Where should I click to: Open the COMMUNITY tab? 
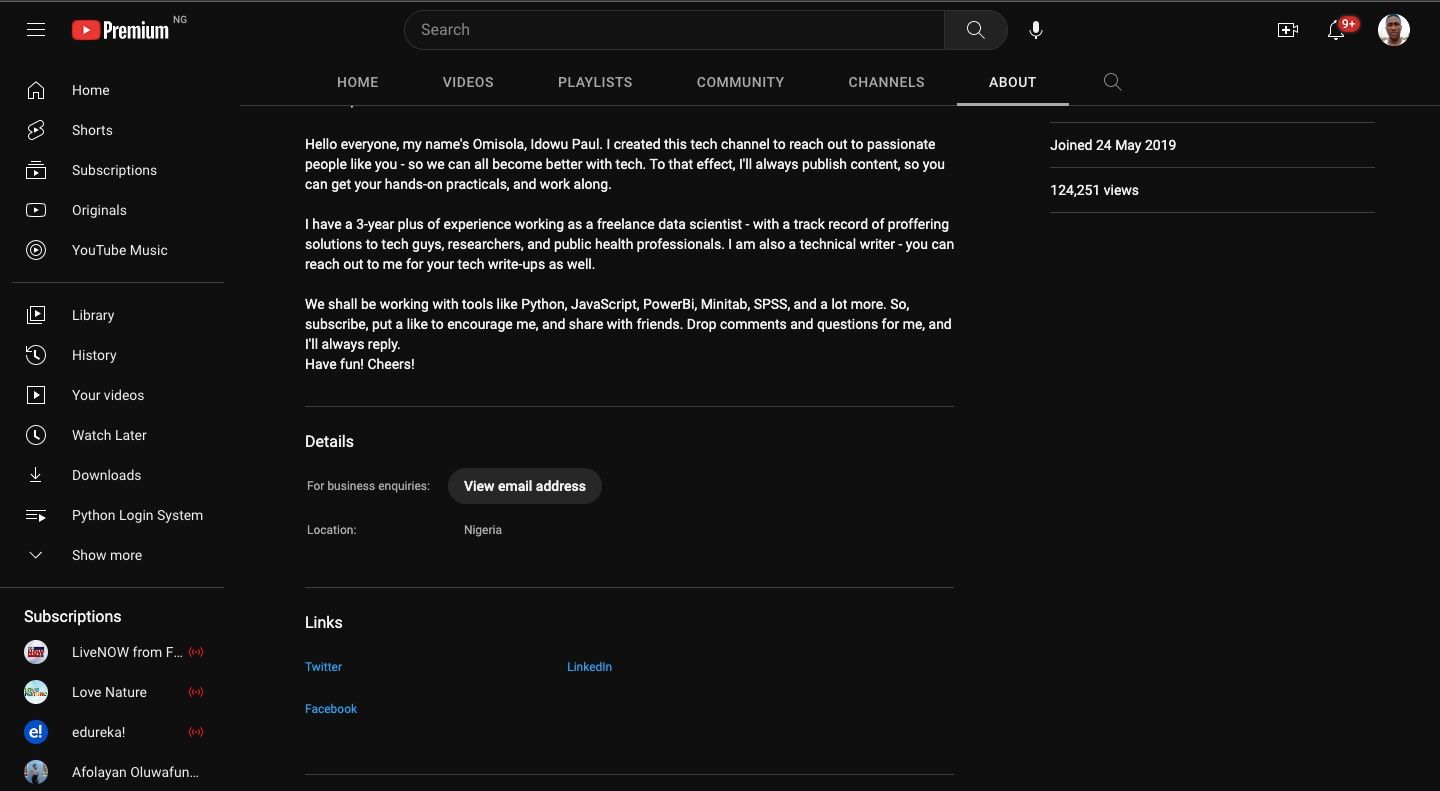[740, 82]
